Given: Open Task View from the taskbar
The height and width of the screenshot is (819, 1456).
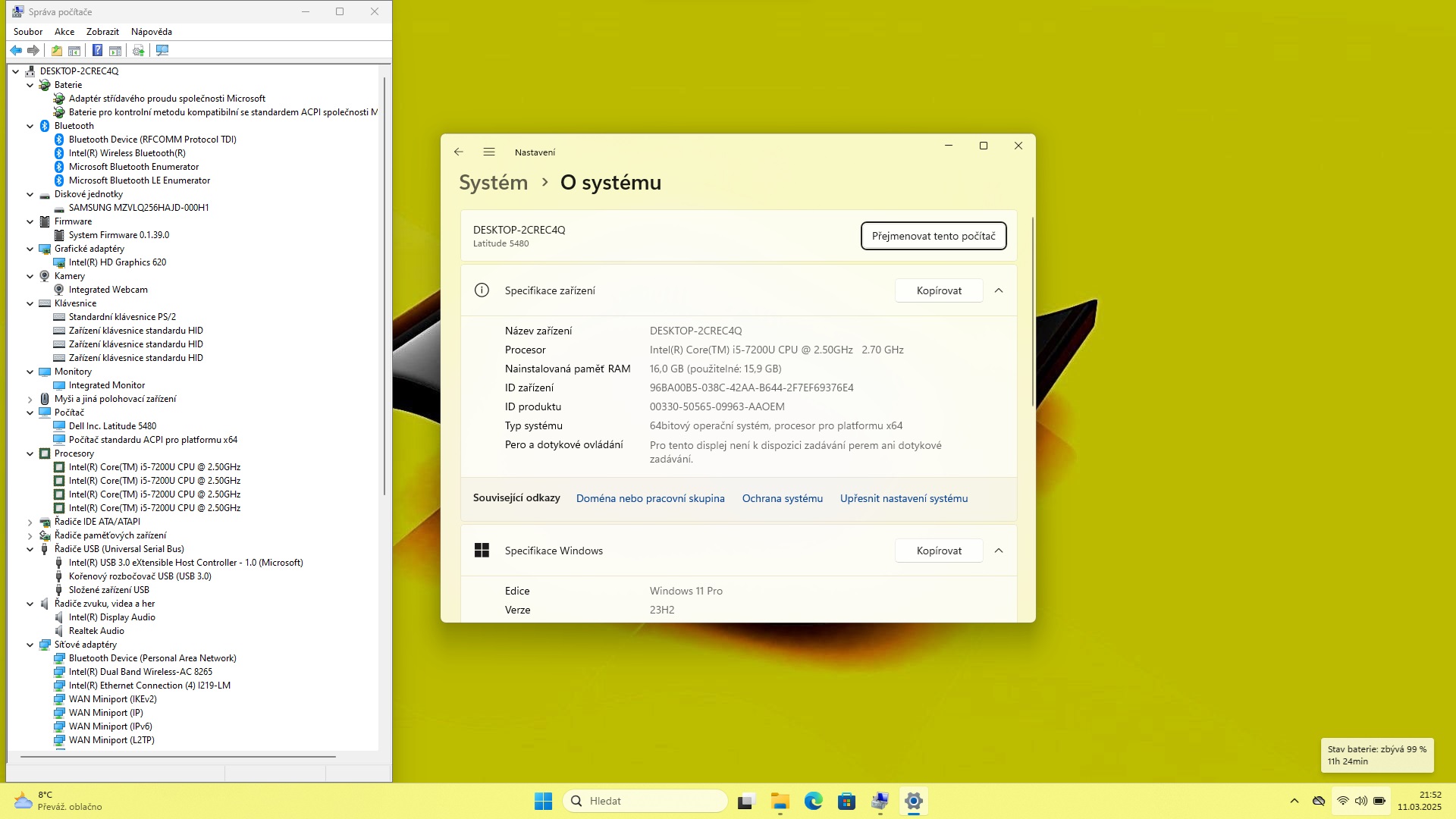Looking at the screenshot, I should pos(747,801).
